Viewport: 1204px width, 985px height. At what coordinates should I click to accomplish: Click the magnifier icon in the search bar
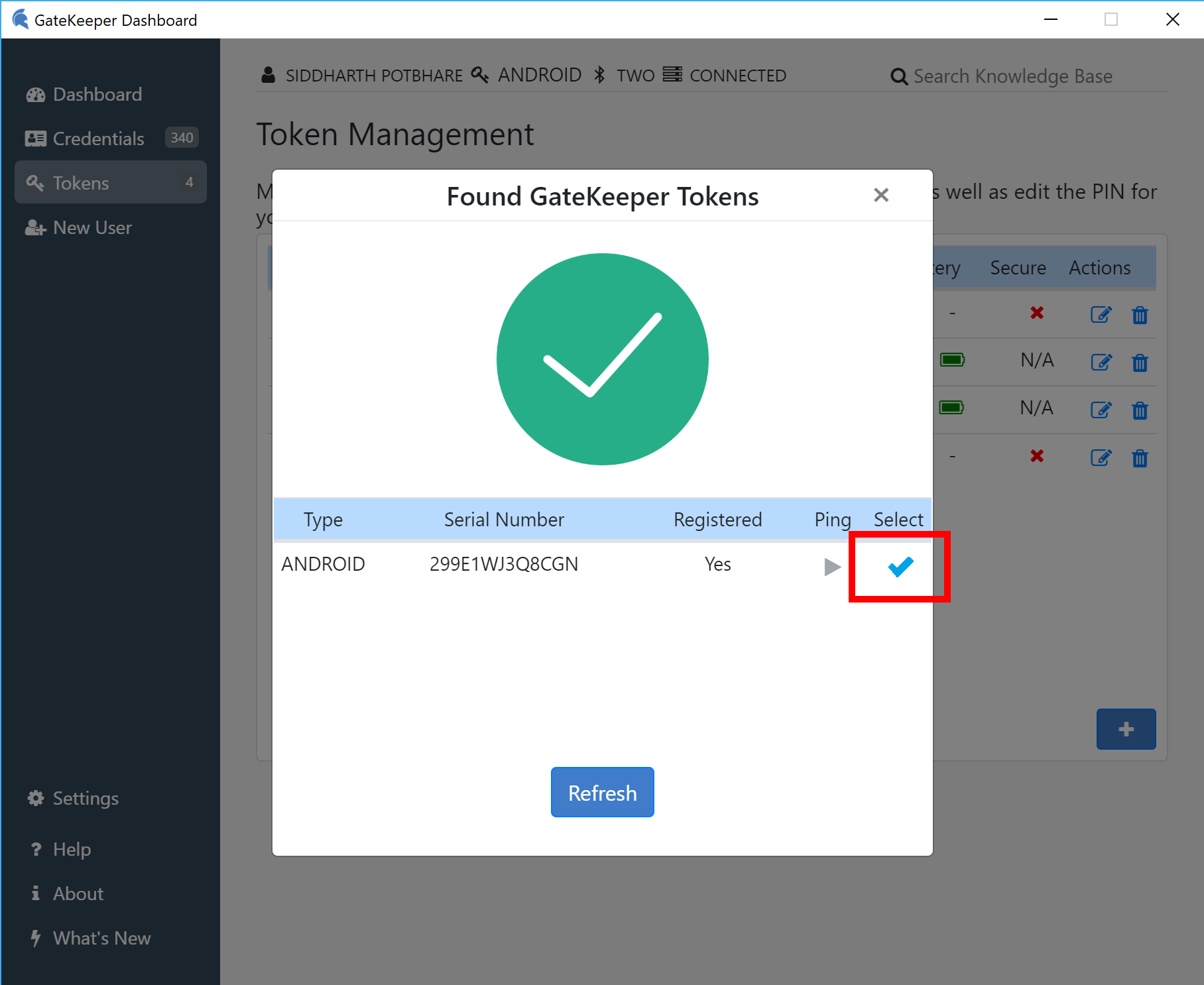coord(898,76)
